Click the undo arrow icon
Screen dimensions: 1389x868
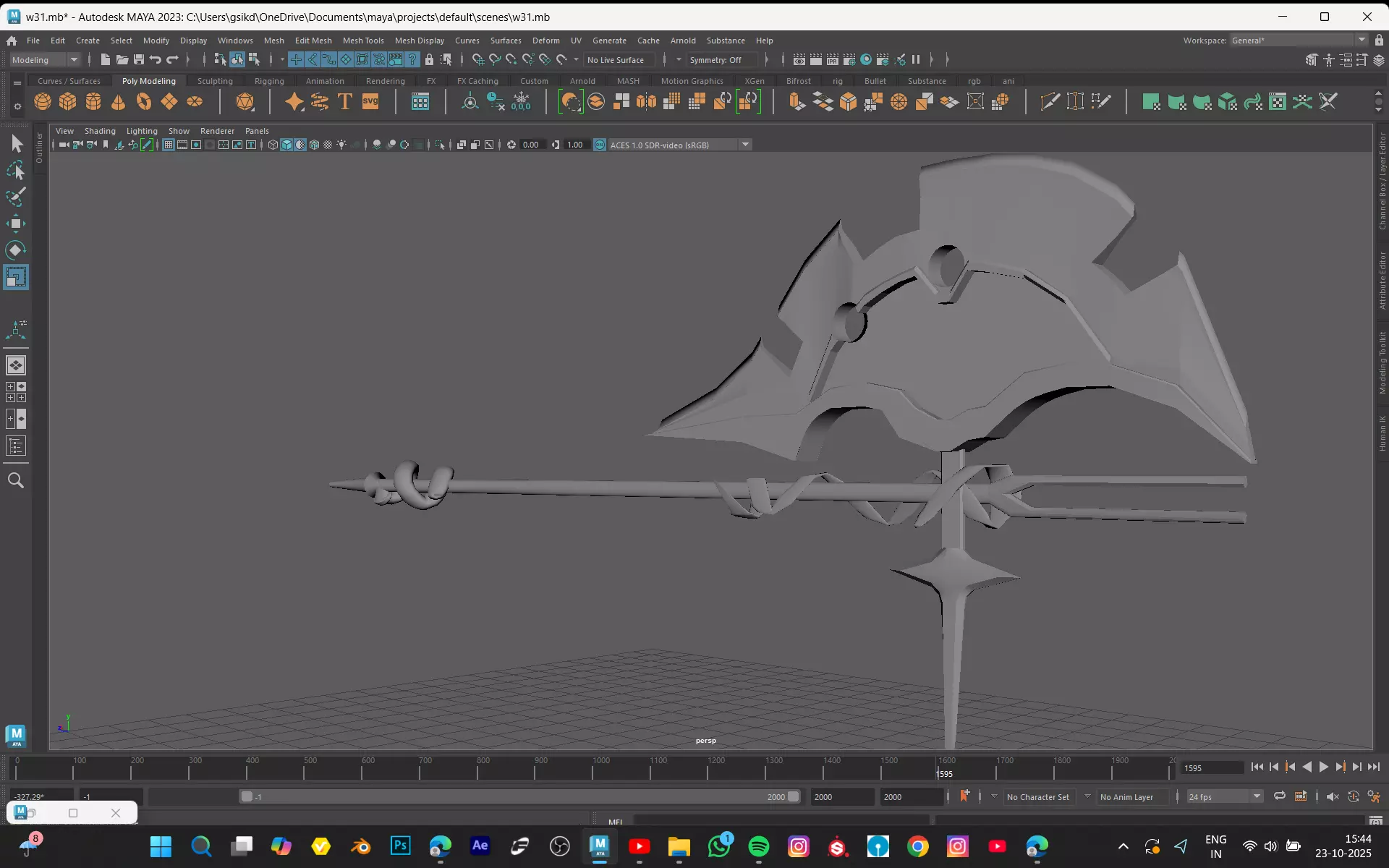[x=156, y=60]
